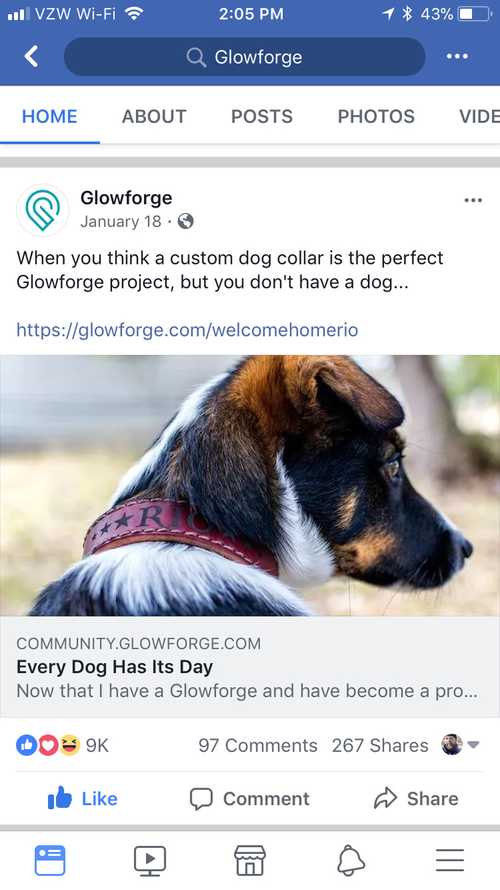Tap the back arrow in header
This screenshot has width=500, height=890.
coord(31,57)
